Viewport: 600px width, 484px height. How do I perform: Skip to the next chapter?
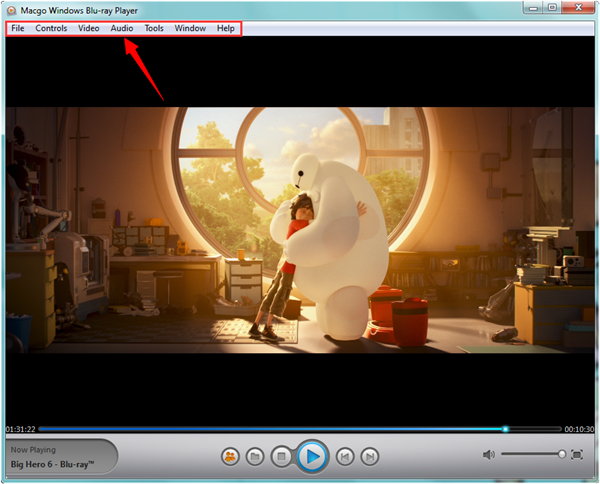370,456
